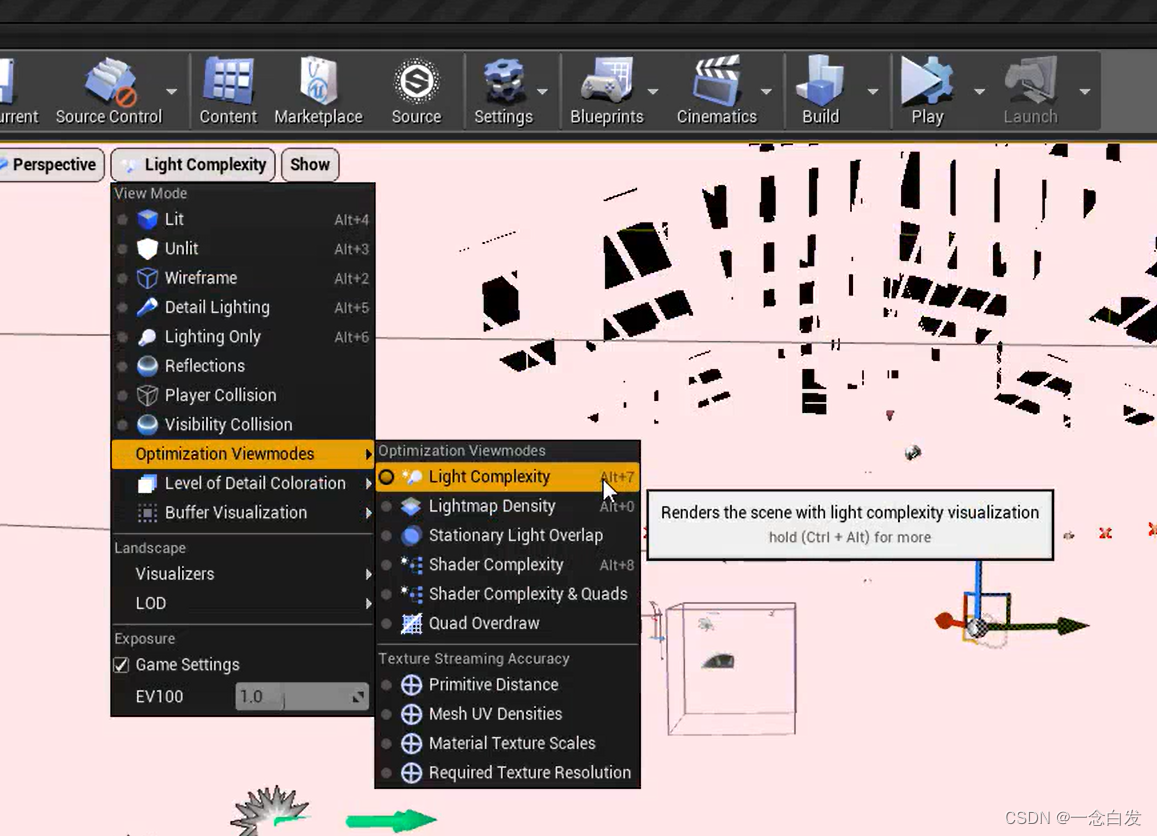1157x836 pixels.
Task: Choose Stationary Light Overlap menu entry
Action: pos(508,536)
